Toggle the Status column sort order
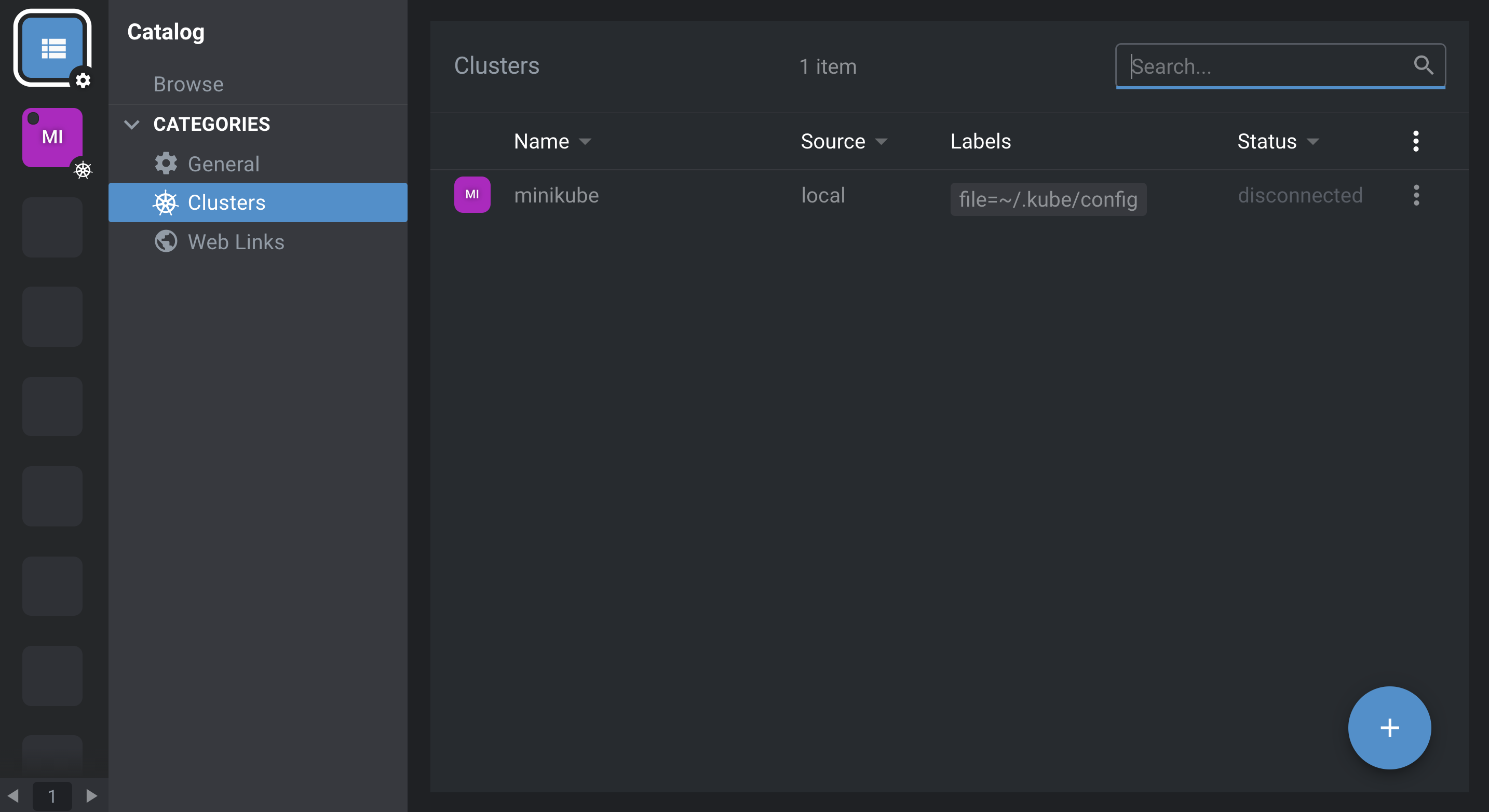The height and width of the screenshot is (812, 1489). click(1315, 142)
